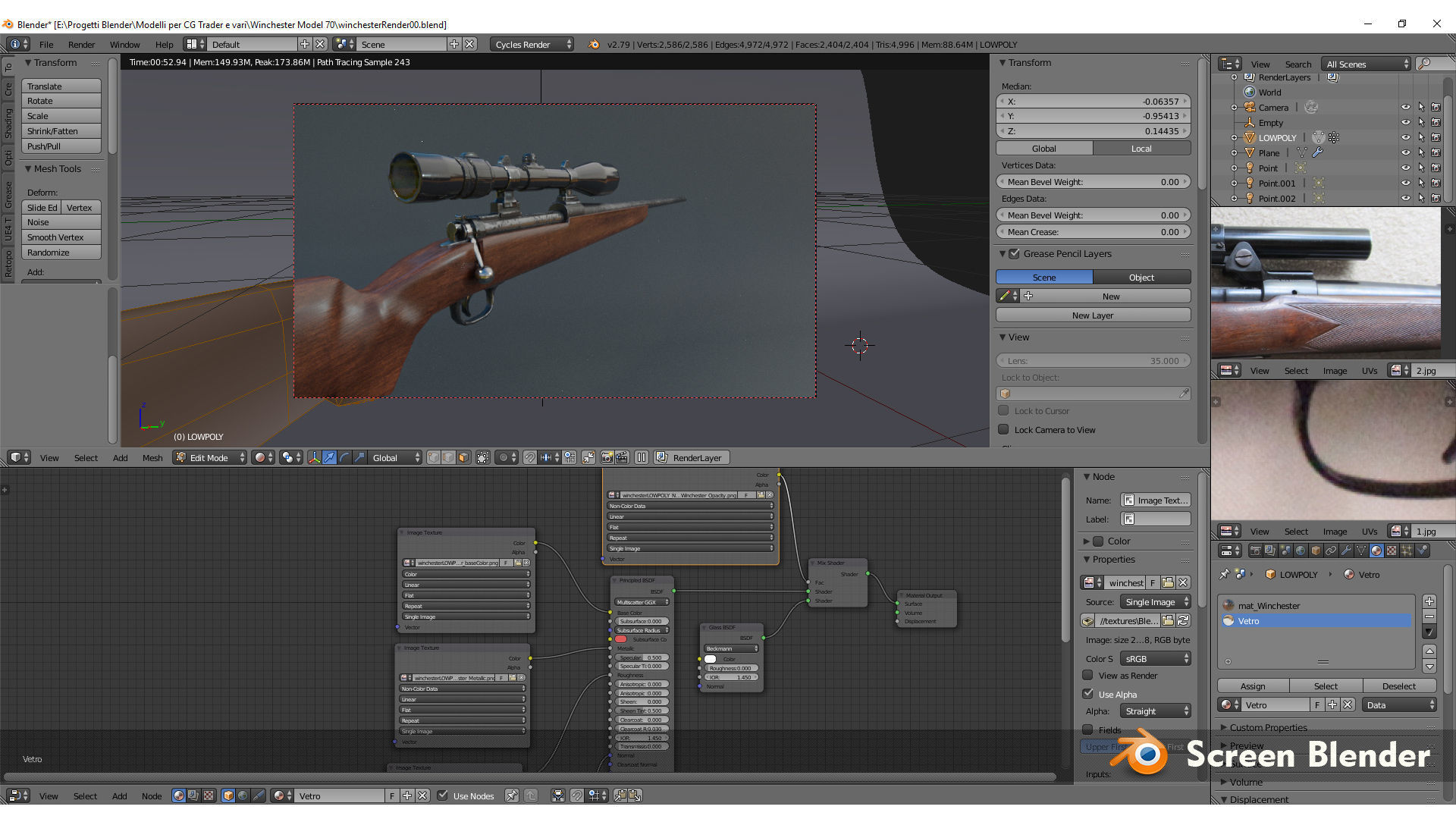The height and width of the screenshot is (819, 1456).
Task: Select the compositing node tree type icon
Action: coord(193,795)
